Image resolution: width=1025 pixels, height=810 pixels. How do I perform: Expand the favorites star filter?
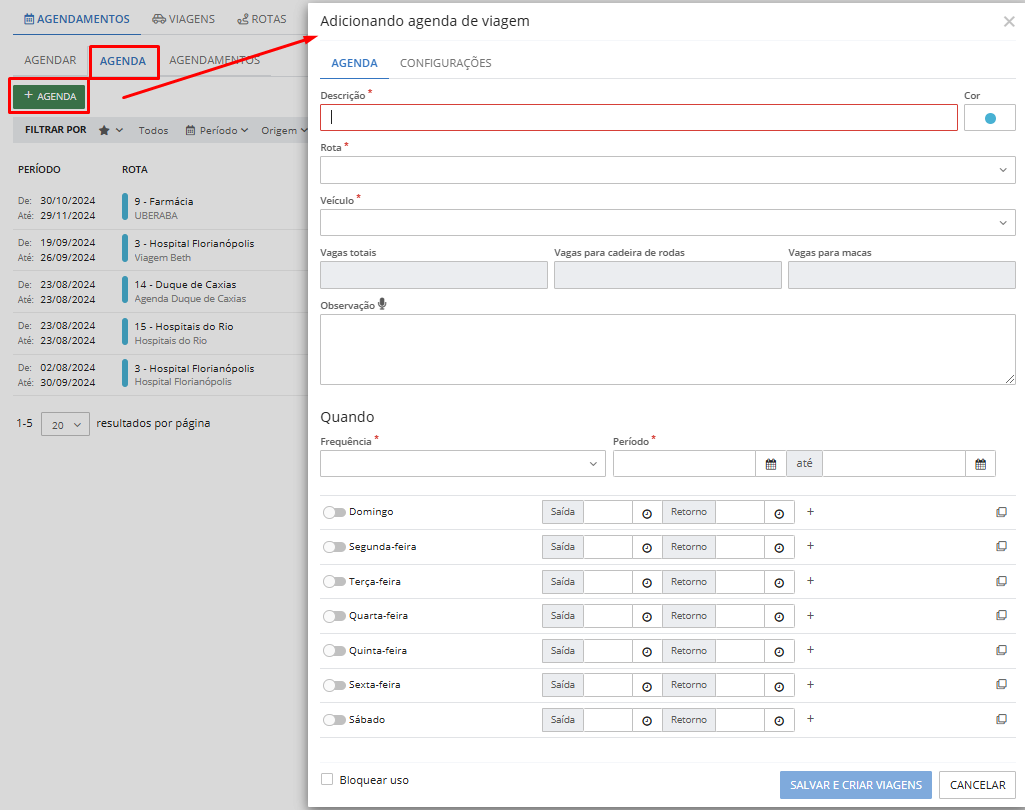[110, 130]
